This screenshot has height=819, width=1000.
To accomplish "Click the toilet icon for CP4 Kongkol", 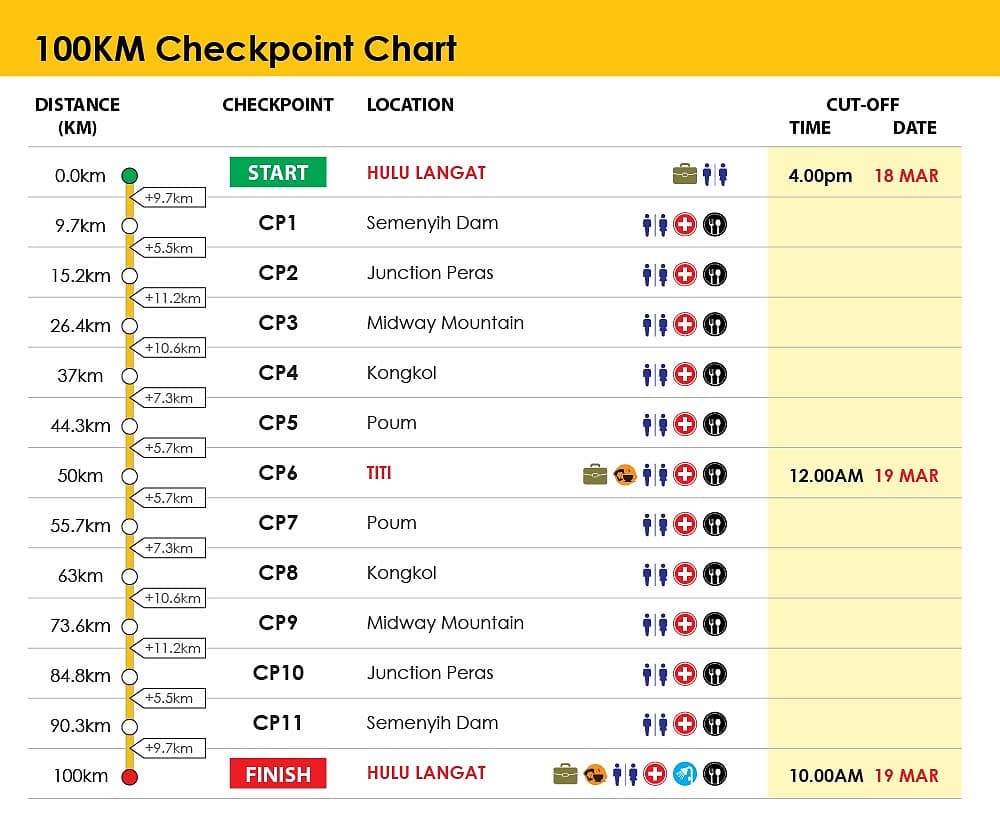I will 655,374.
